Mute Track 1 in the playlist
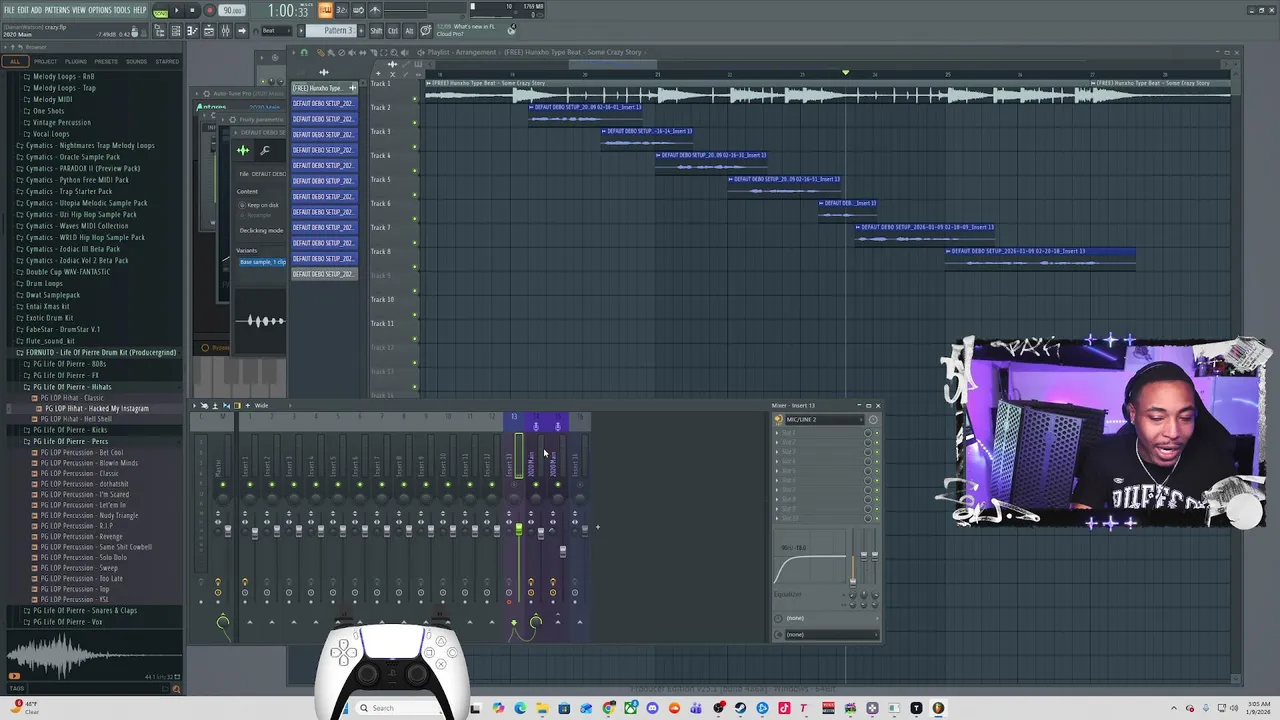Viewport: 1280px width, 720px height. pyautogui.click(x=415, y=100)
